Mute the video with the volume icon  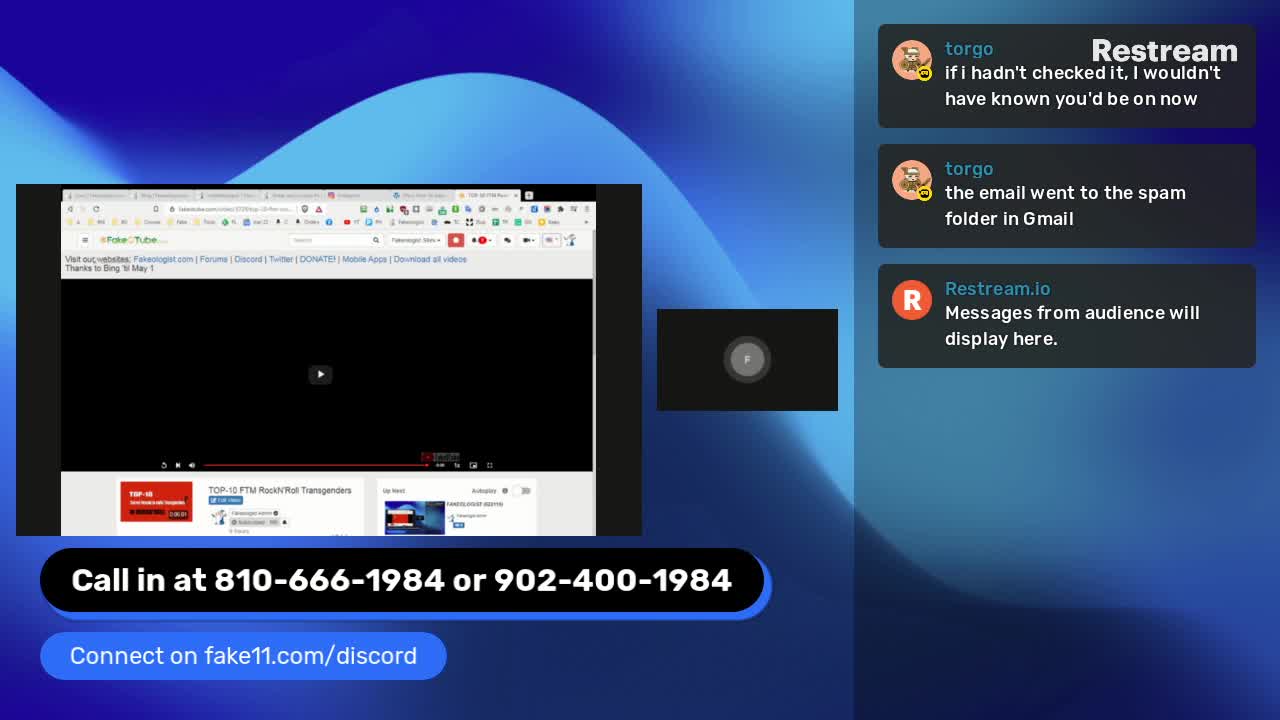(192, 465)
